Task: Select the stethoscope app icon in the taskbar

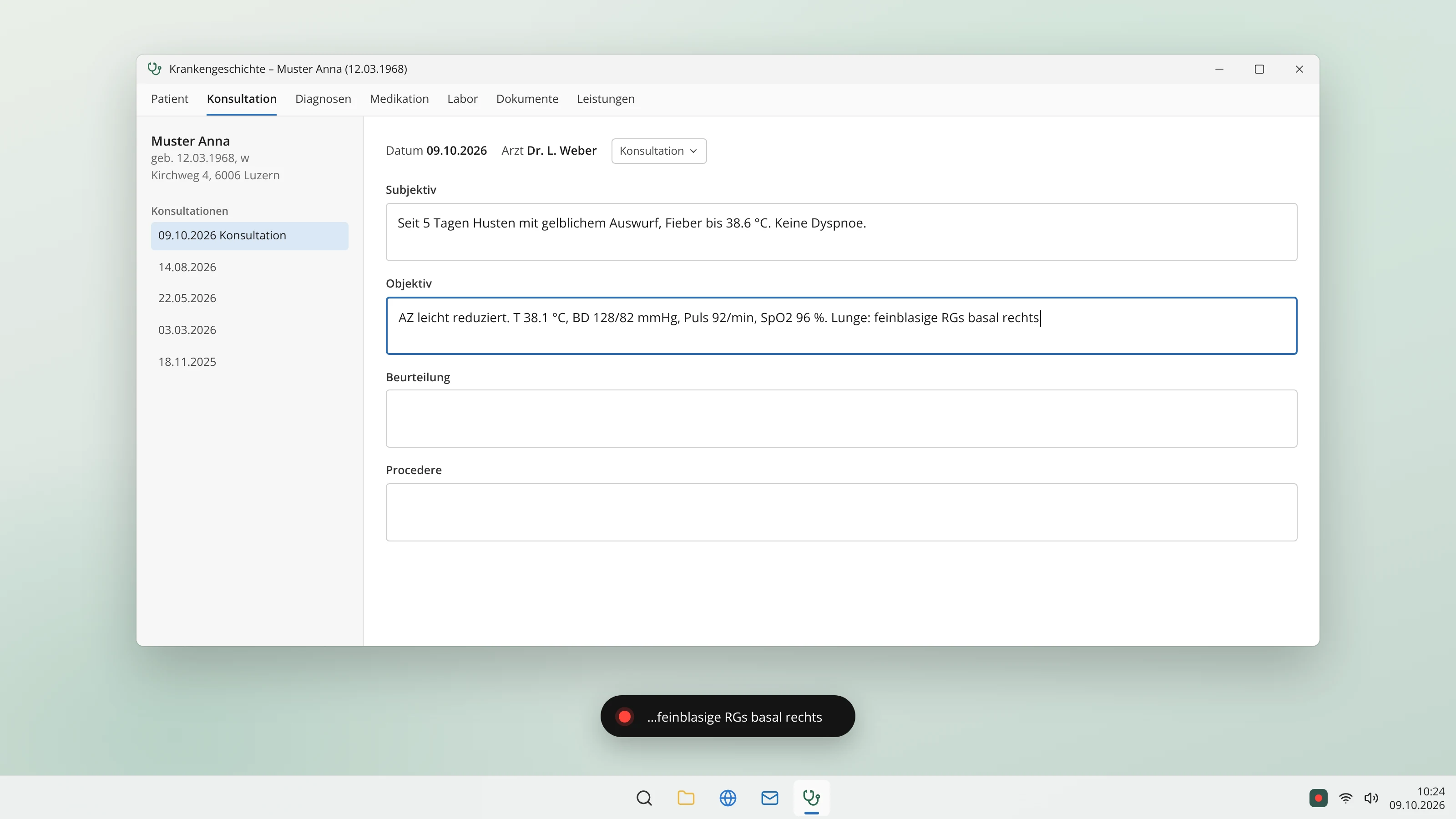Action: pos(811,798)
